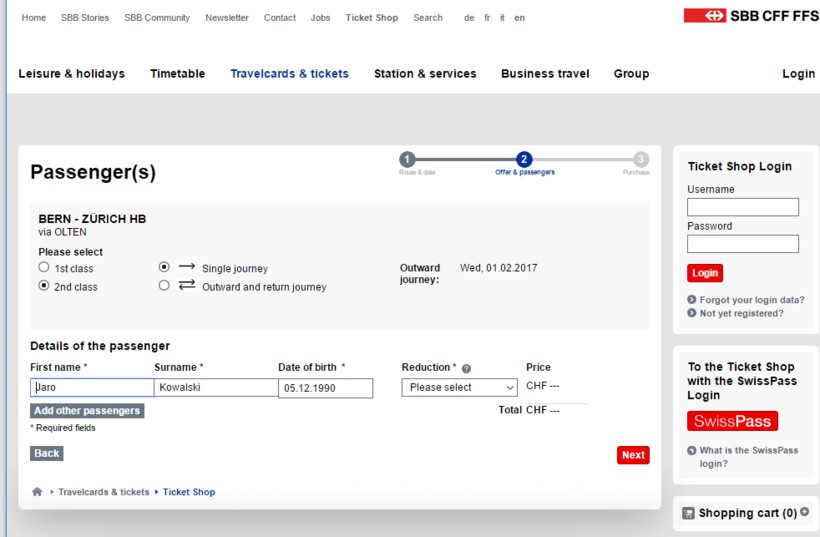Click Add other passengers button
Viewport: 820px width, 537px height.
click(87, 411)
